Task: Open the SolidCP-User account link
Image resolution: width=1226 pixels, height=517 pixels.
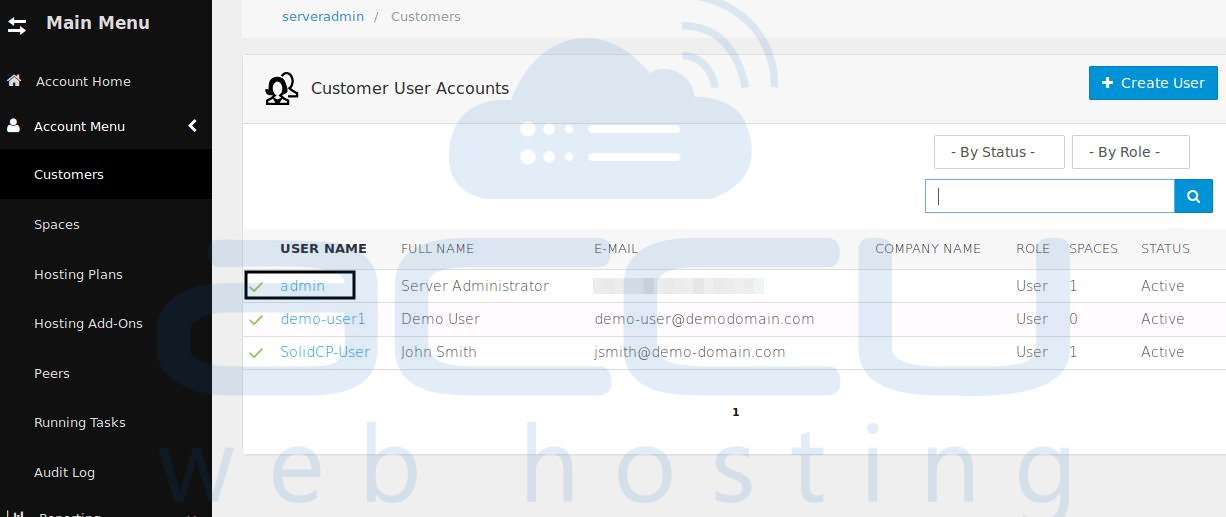Action: pos(325,352)
